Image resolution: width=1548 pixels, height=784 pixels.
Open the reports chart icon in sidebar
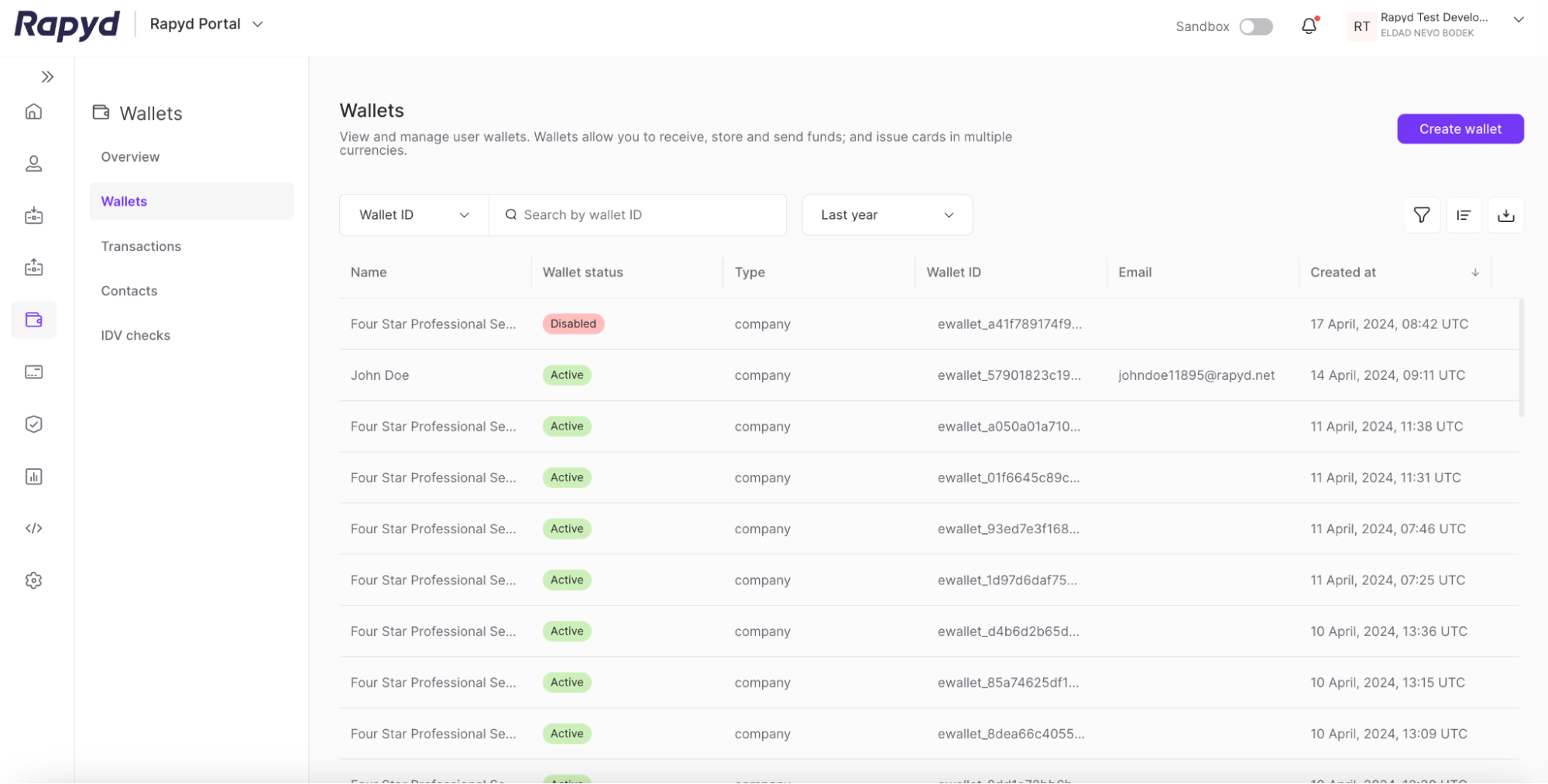click(33, 477)
